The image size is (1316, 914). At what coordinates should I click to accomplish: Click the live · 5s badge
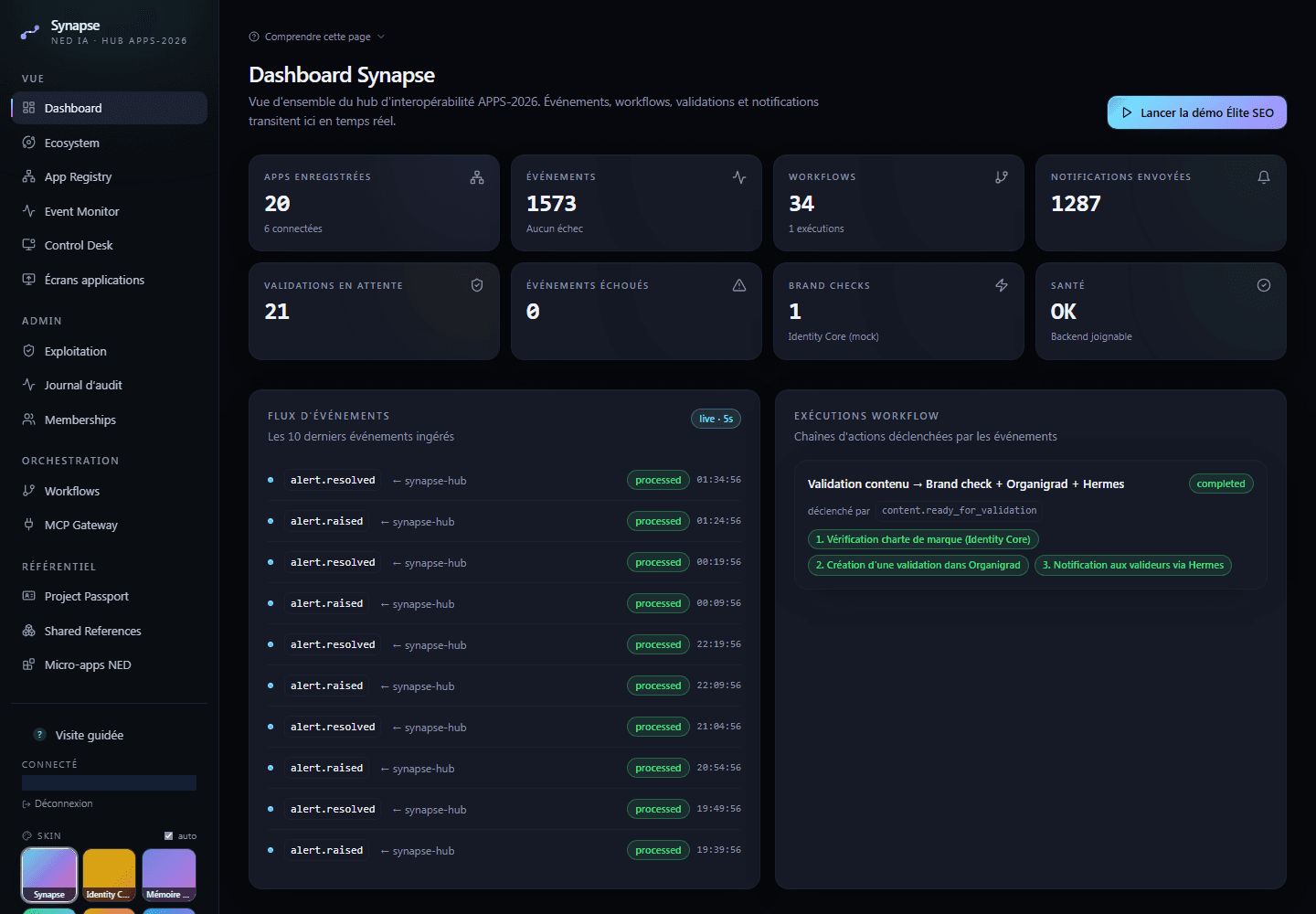[x=716, y=419]
